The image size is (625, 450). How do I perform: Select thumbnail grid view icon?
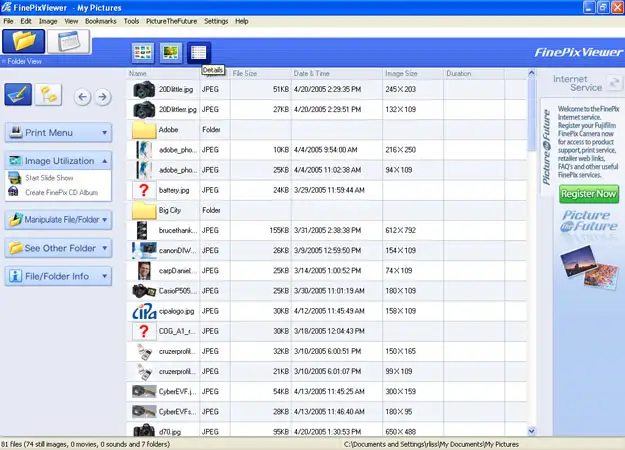(143, 53)
